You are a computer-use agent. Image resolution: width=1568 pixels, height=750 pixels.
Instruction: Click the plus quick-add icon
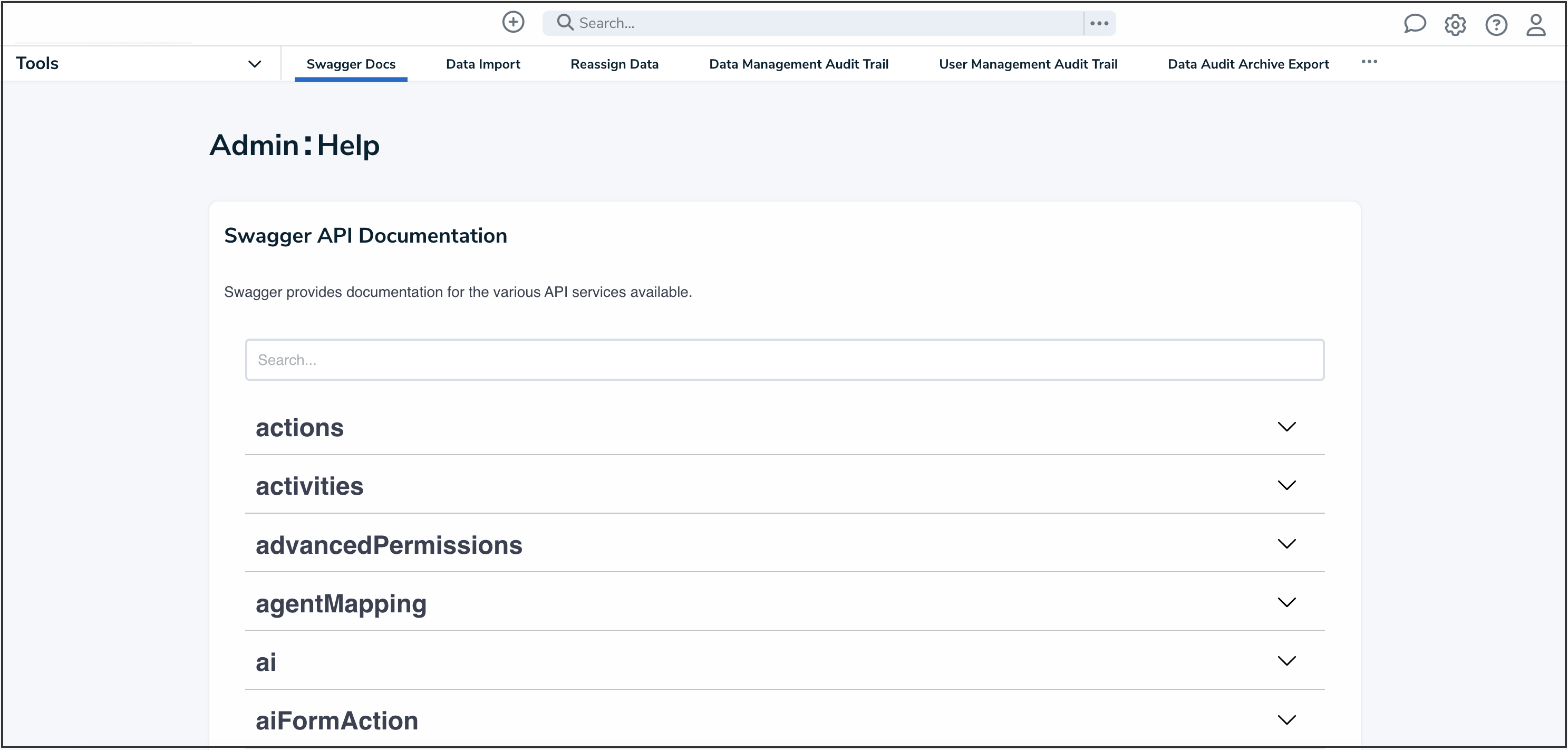point(513,23)
